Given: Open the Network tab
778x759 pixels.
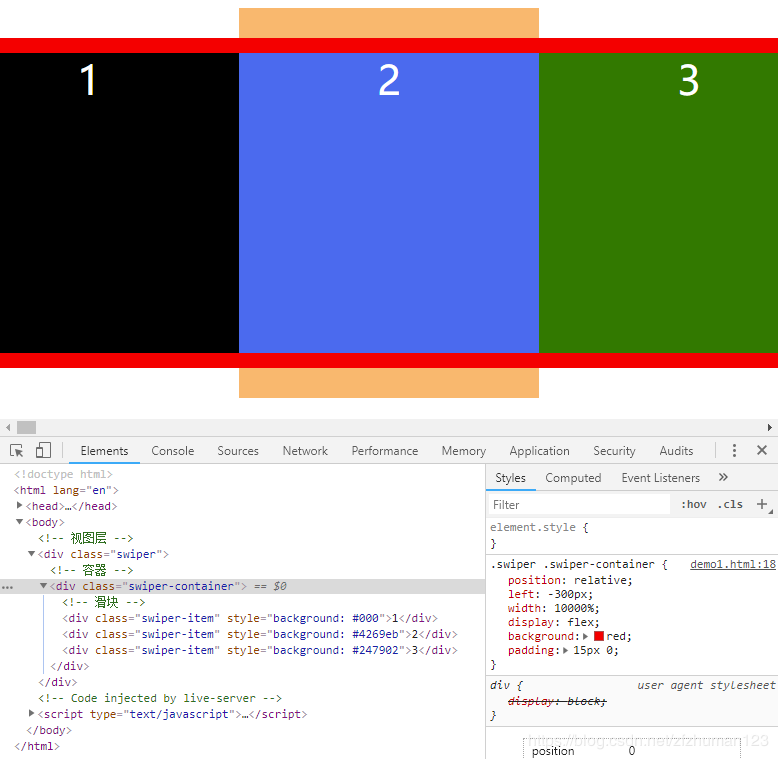Looking at the screenshot, I should tap(305, 450).
